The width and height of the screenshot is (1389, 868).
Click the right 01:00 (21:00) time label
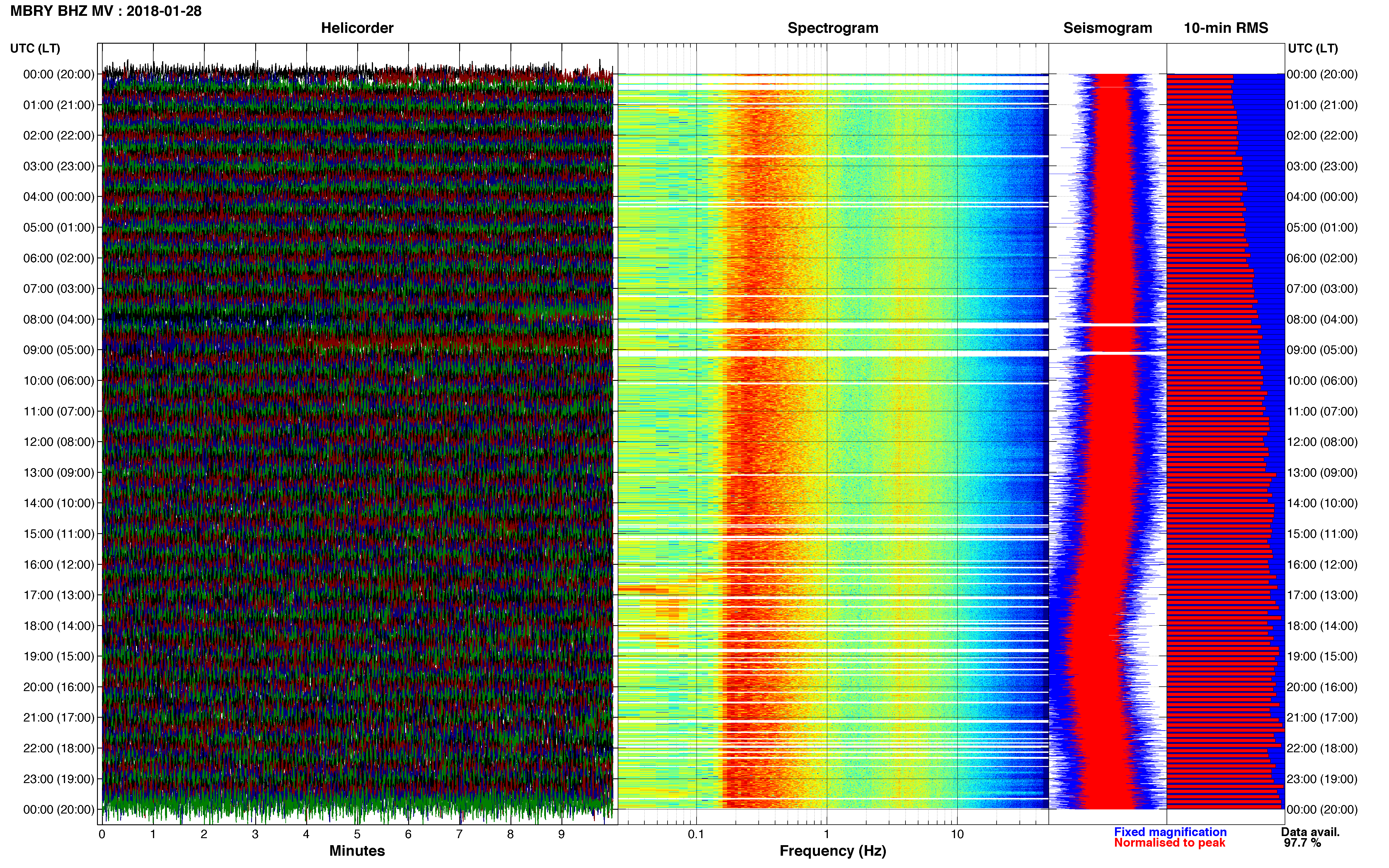[x=1322, y=105]
